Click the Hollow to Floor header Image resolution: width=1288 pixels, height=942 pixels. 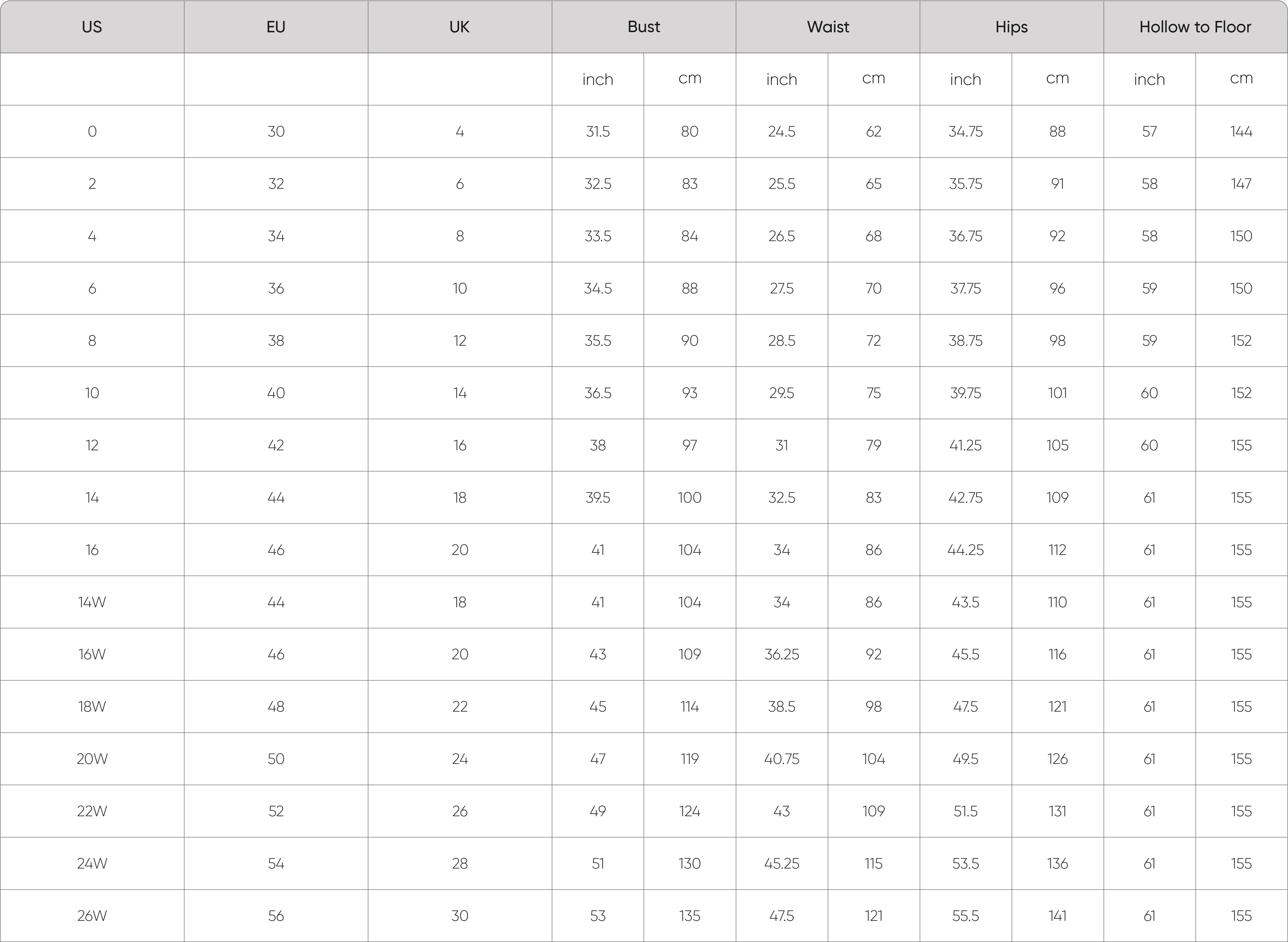[x=1195, y=27]
